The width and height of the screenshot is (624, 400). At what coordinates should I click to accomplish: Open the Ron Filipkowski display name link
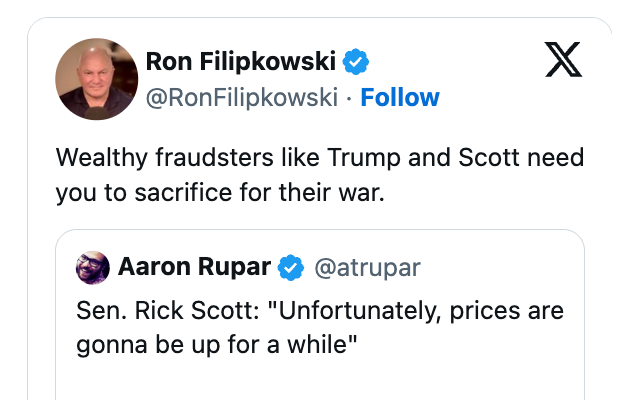tap(242, 62)
